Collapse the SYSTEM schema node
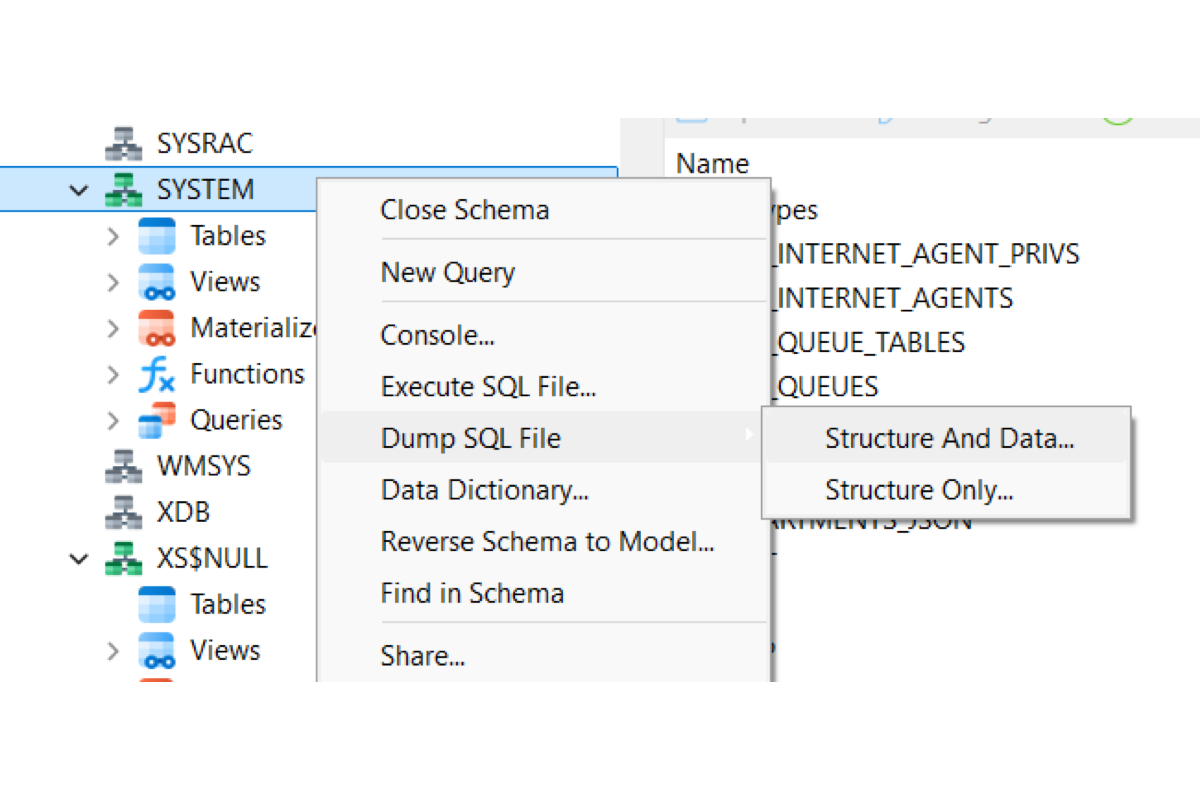 79,190
